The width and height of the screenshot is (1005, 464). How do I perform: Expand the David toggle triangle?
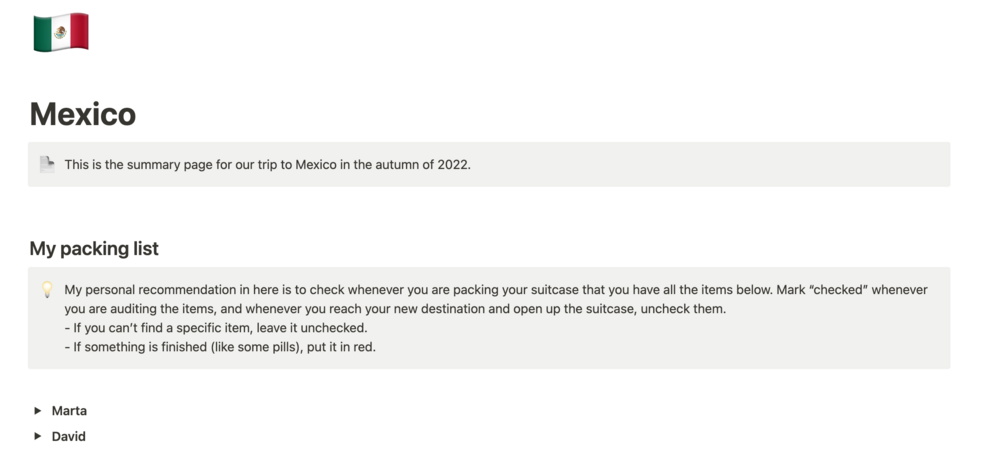38,436
